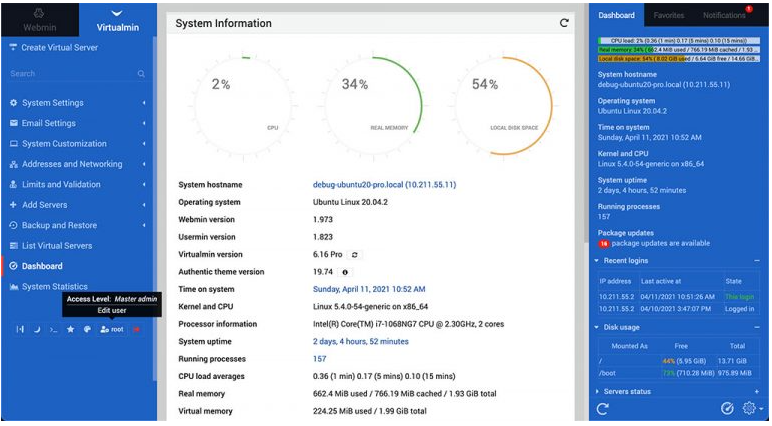Screen dimensions: 772x426
Task: Expand Addresses and Networking arrow
Action: [x=144, y=164]
